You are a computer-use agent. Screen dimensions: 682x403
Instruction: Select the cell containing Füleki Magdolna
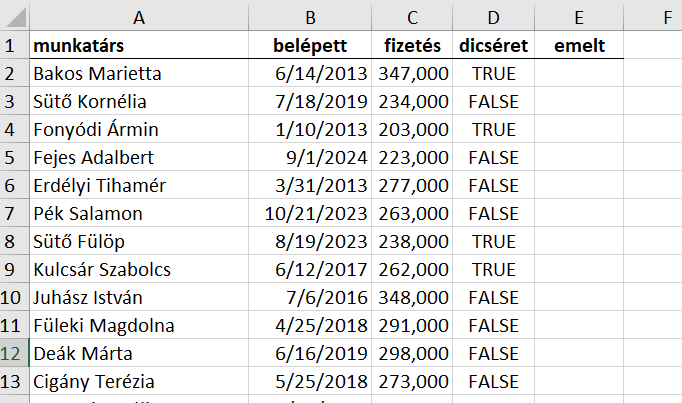139,326
